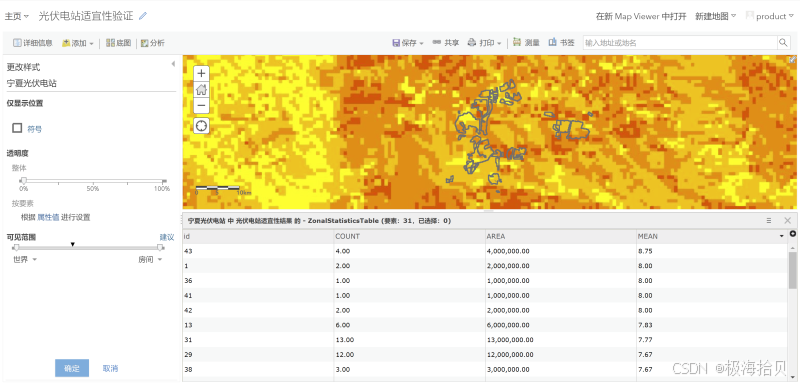Click the search magnifier icon
The height and width of the screenshot is (384, 800).
pos(783,43)
